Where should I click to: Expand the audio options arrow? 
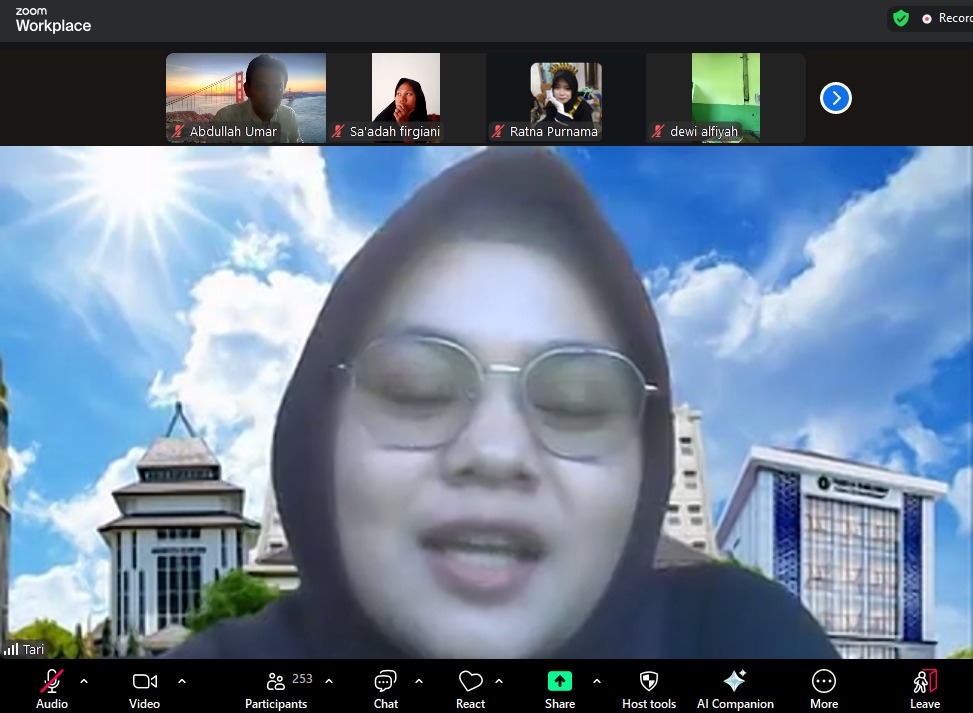pyautogui.click(x=84, y=681)
